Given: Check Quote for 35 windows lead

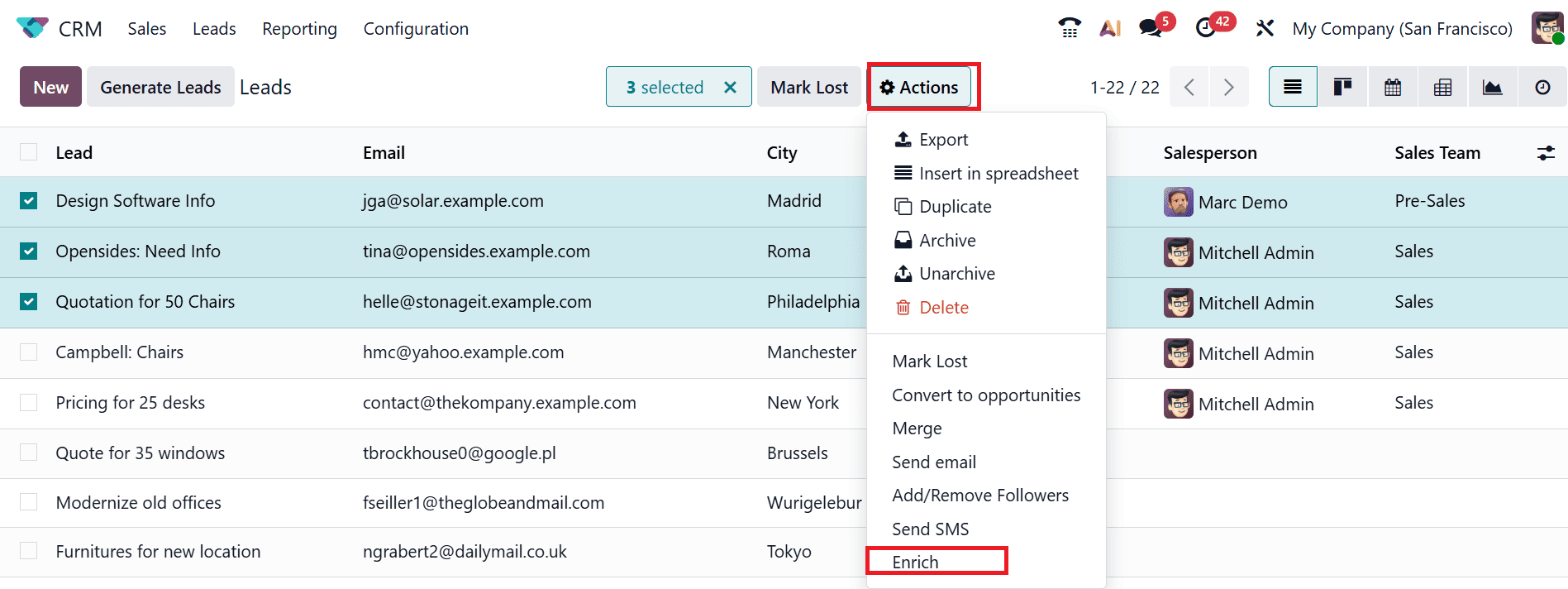Looking at the screenshot, I should pyautogui.click(x=29, y=453).
